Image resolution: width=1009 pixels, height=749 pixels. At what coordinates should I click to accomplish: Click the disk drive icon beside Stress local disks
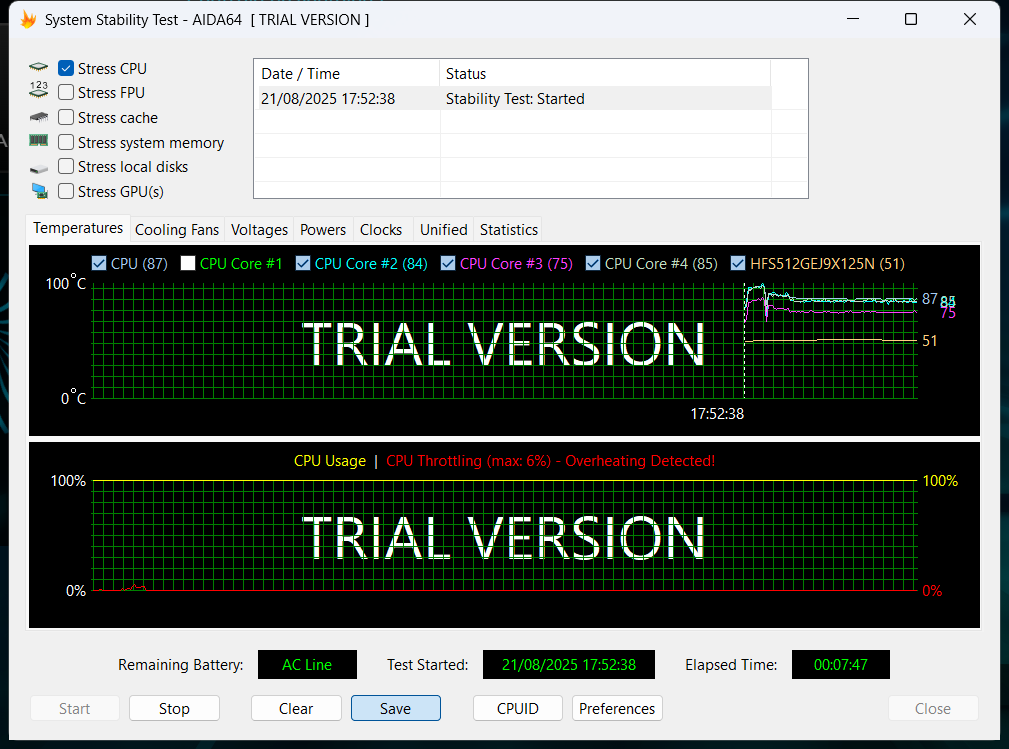coord(39,169)
